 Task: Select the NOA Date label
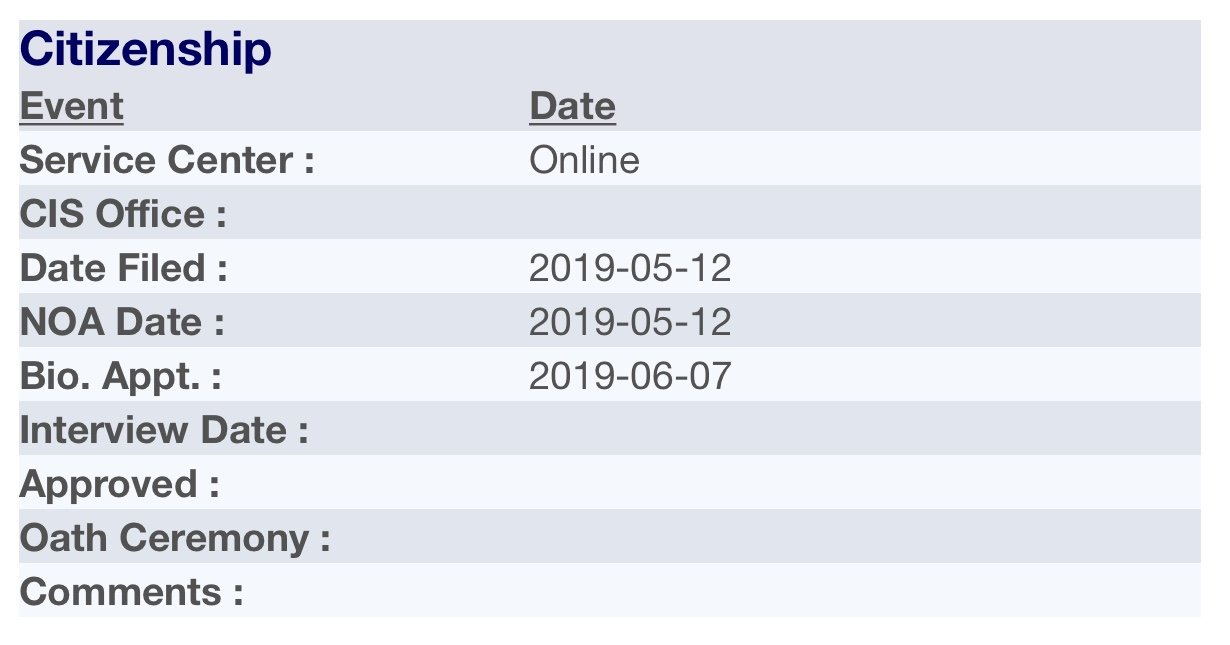122,322
